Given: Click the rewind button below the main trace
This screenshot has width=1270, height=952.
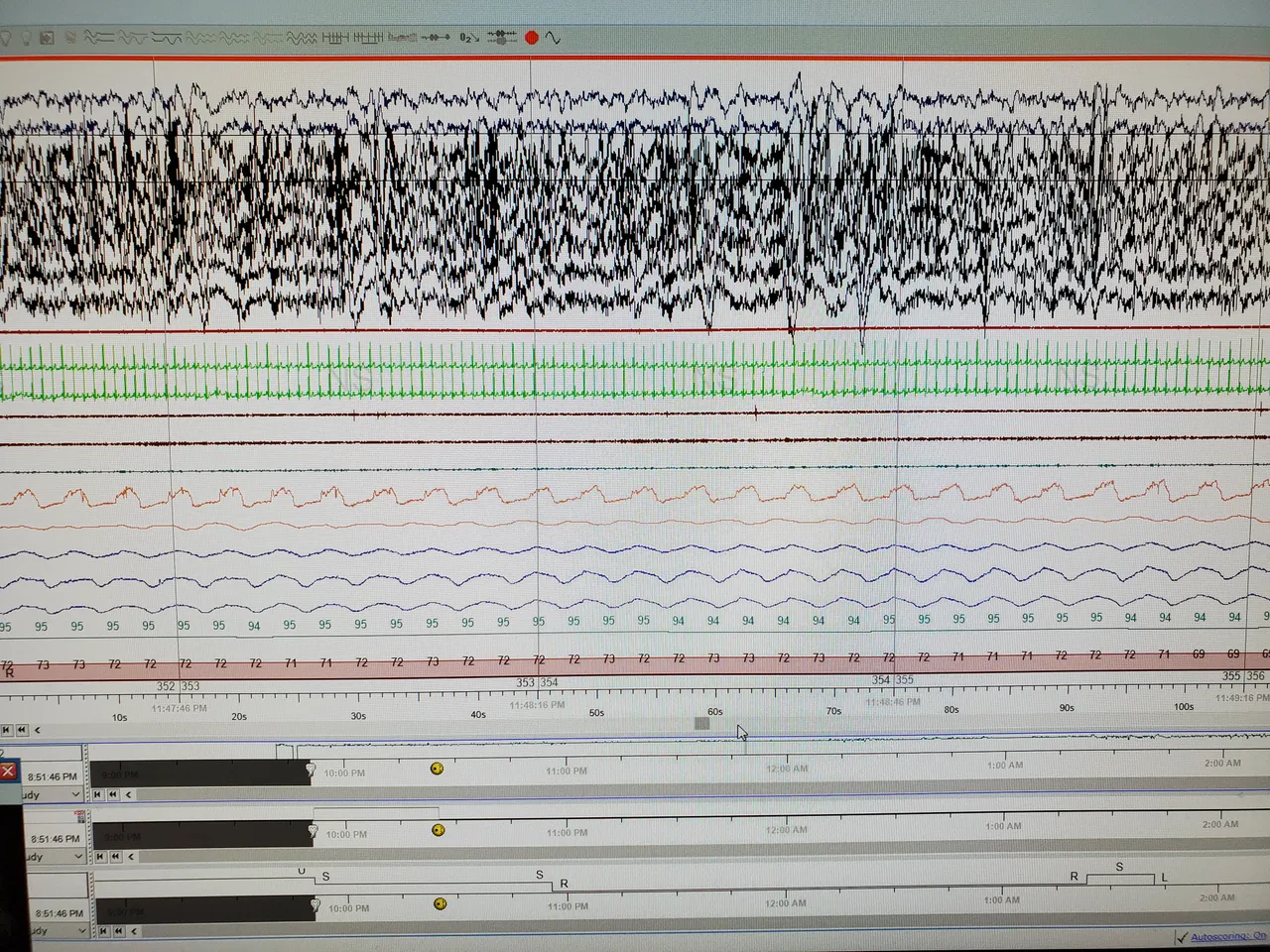Looking at the screenshot, I should 22,730.
